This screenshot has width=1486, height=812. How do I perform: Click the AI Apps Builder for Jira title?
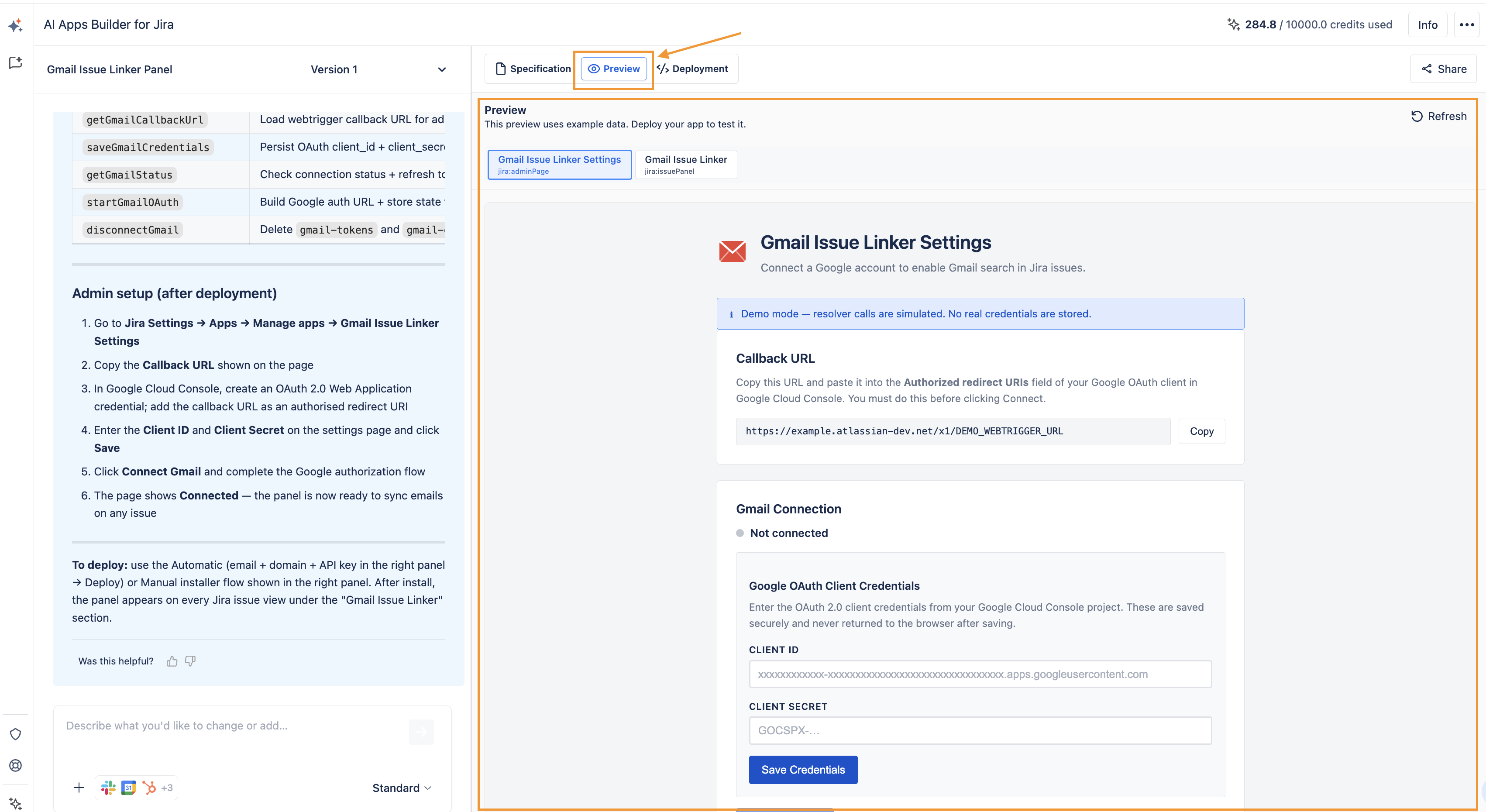[x=108, y=25]
